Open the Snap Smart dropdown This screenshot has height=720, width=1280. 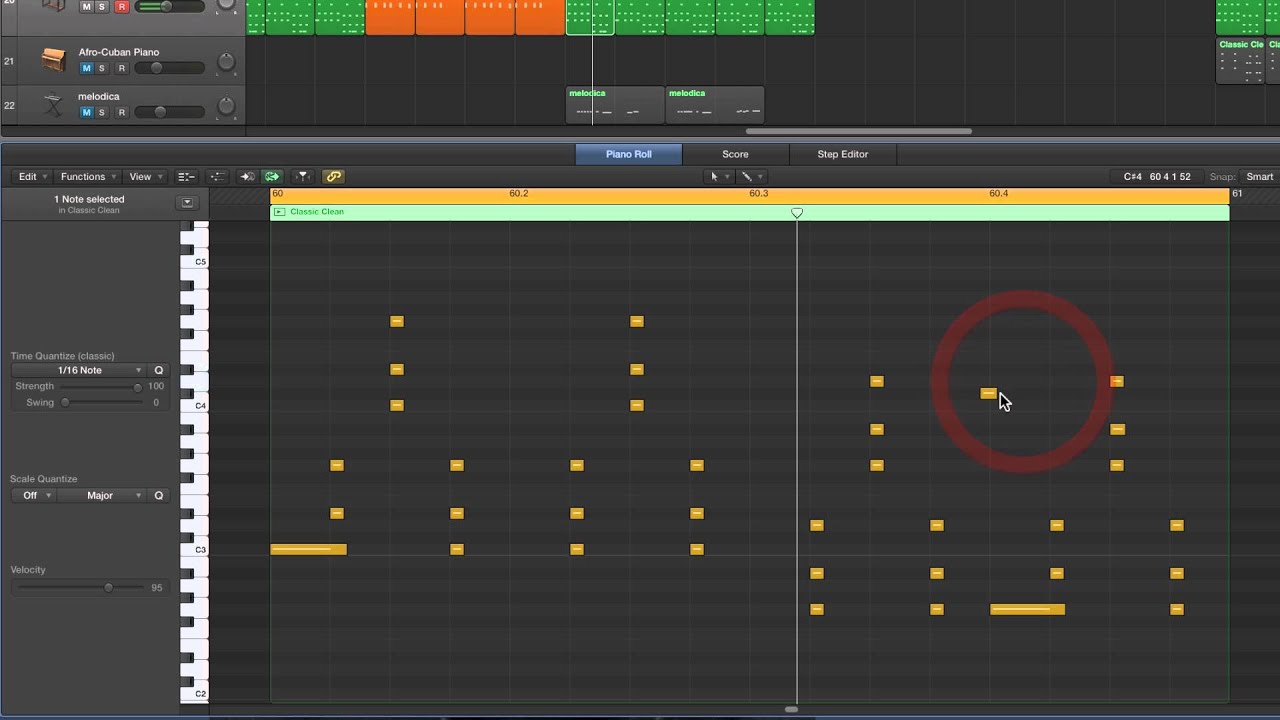1258,177
